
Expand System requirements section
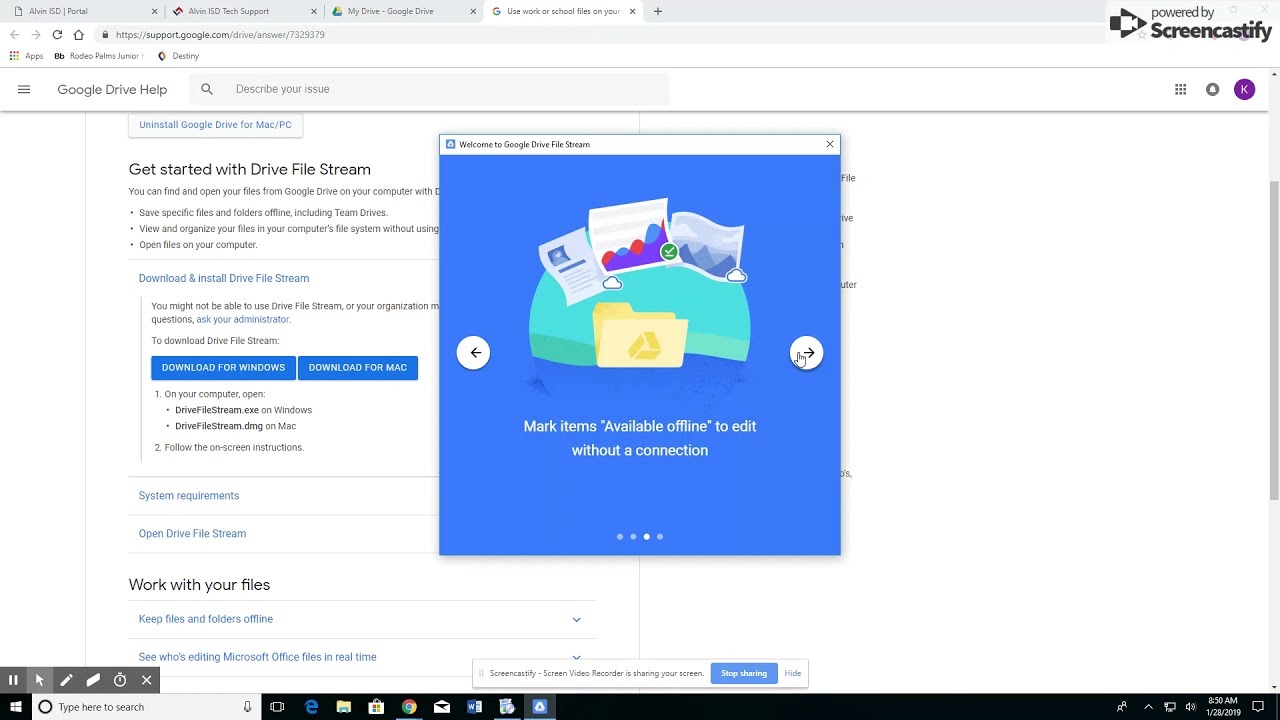(x=189, y=496)
